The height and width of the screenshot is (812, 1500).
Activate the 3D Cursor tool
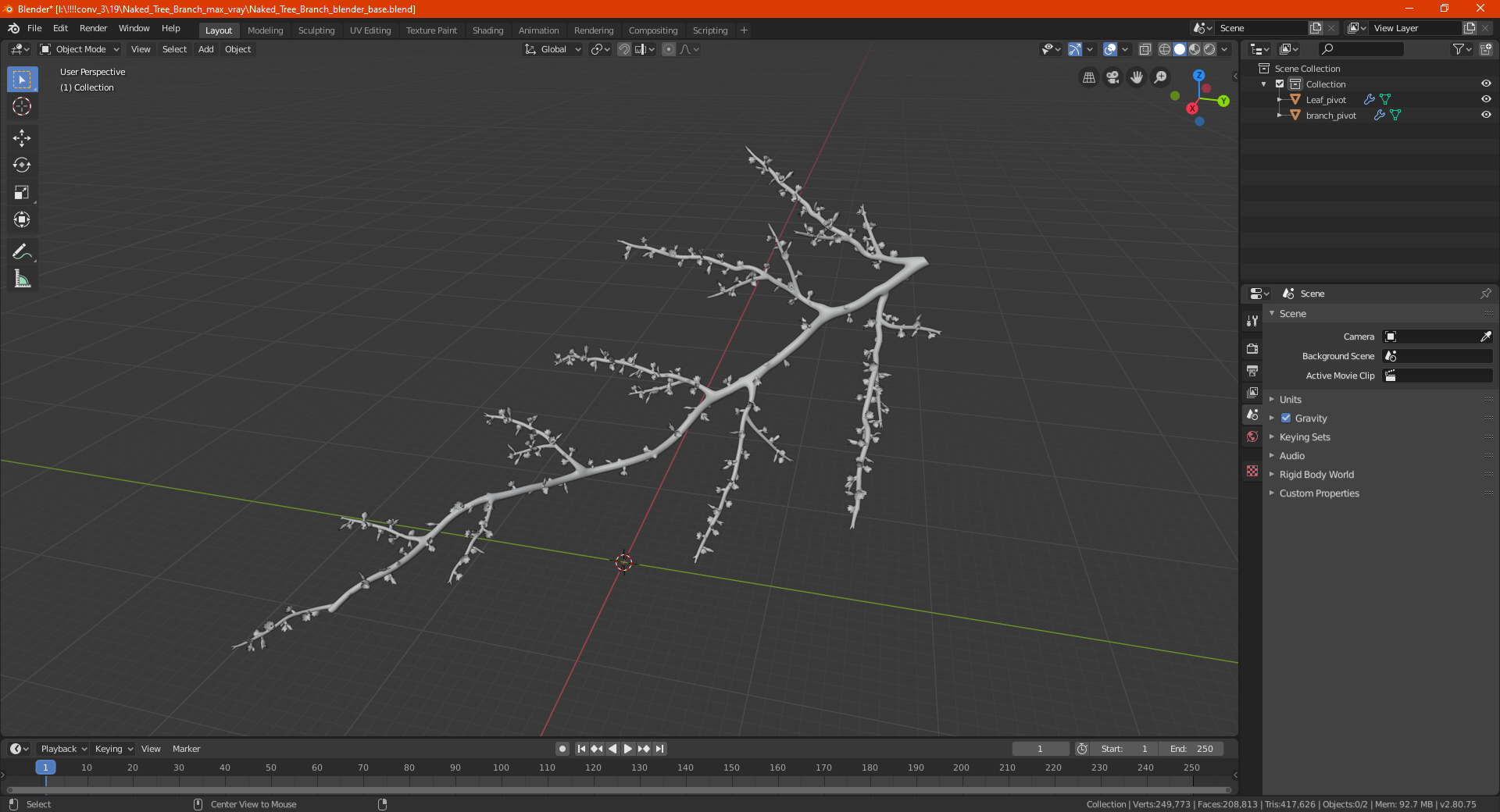(22, 107)
